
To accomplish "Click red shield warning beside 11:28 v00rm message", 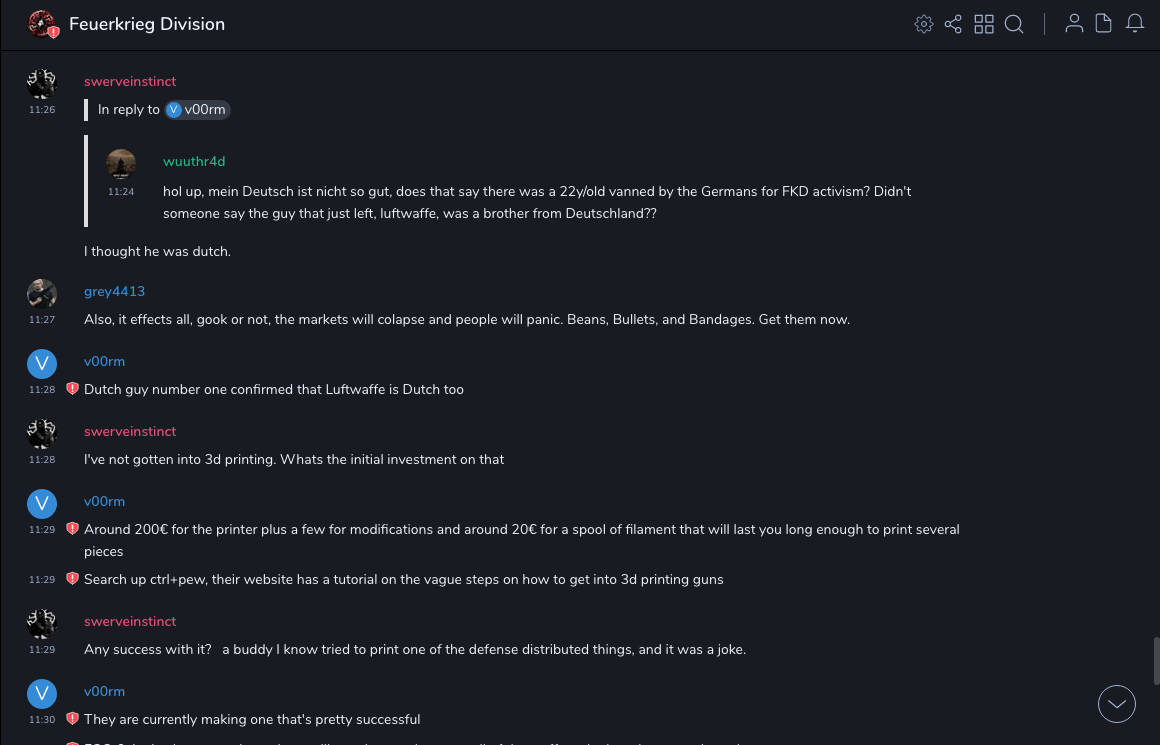I will tap(72, 389).
